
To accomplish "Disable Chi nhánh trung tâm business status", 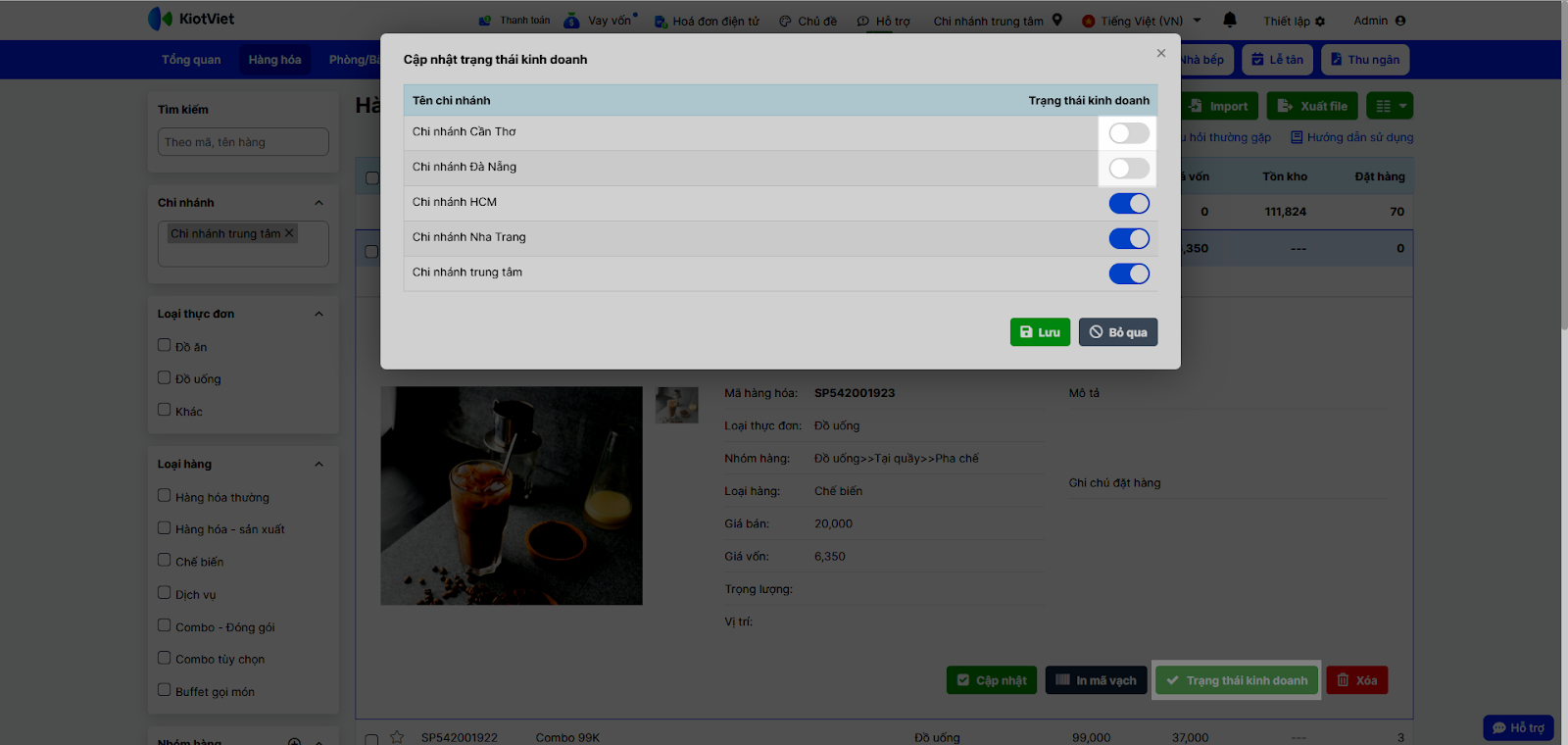I will pos(1129,273).
